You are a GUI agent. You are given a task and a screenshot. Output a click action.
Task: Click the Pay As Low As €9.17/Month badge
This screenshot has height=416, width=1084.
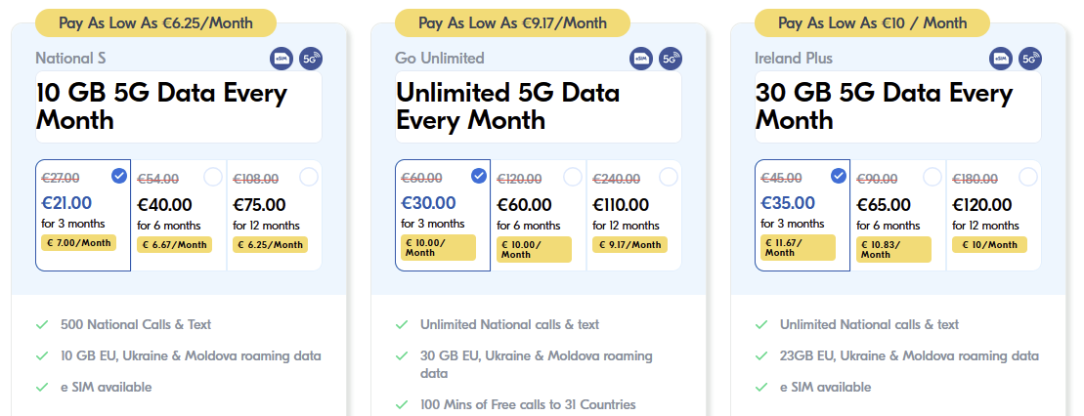point(513,22)
